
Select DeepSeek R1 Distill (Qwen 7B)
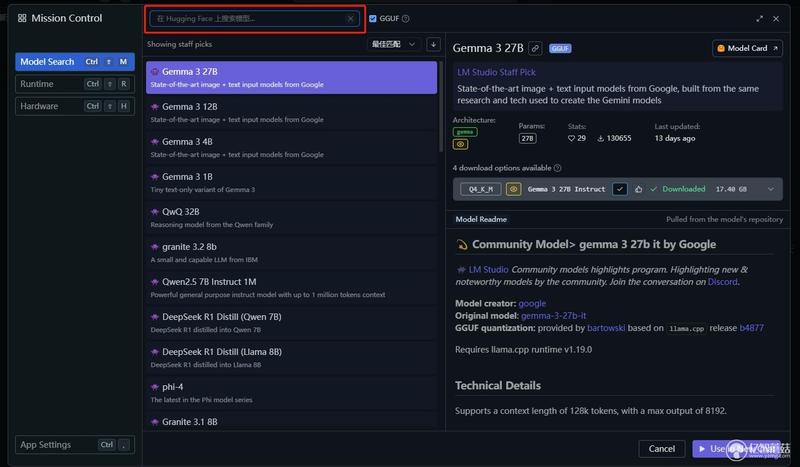[x=291, y=323]
